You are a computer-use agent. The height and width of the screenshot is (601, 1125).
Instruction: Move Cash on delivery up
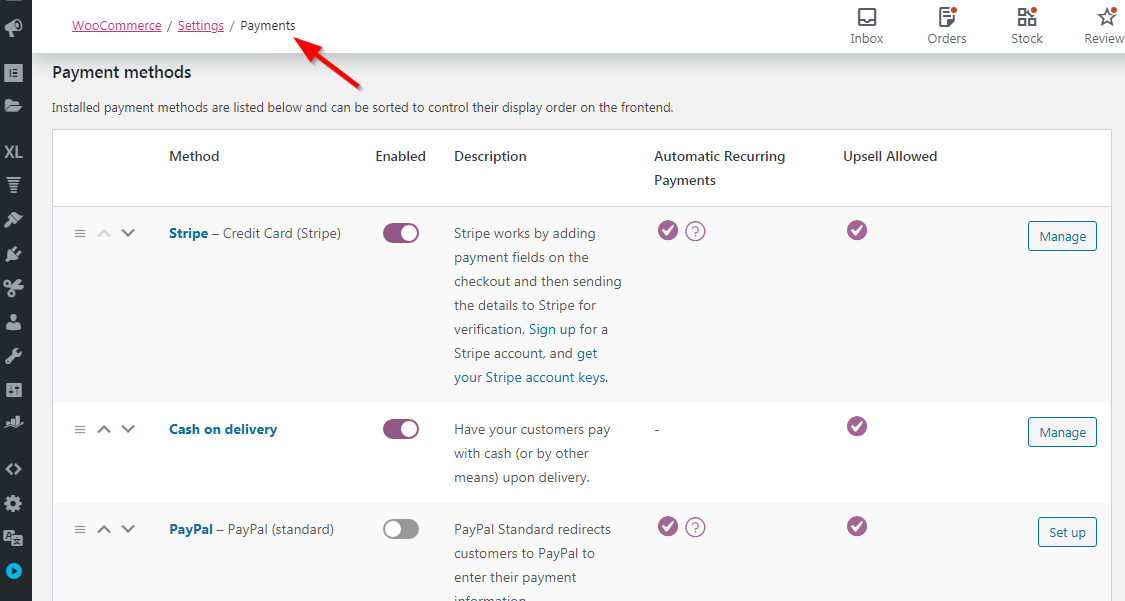[104, 429]
